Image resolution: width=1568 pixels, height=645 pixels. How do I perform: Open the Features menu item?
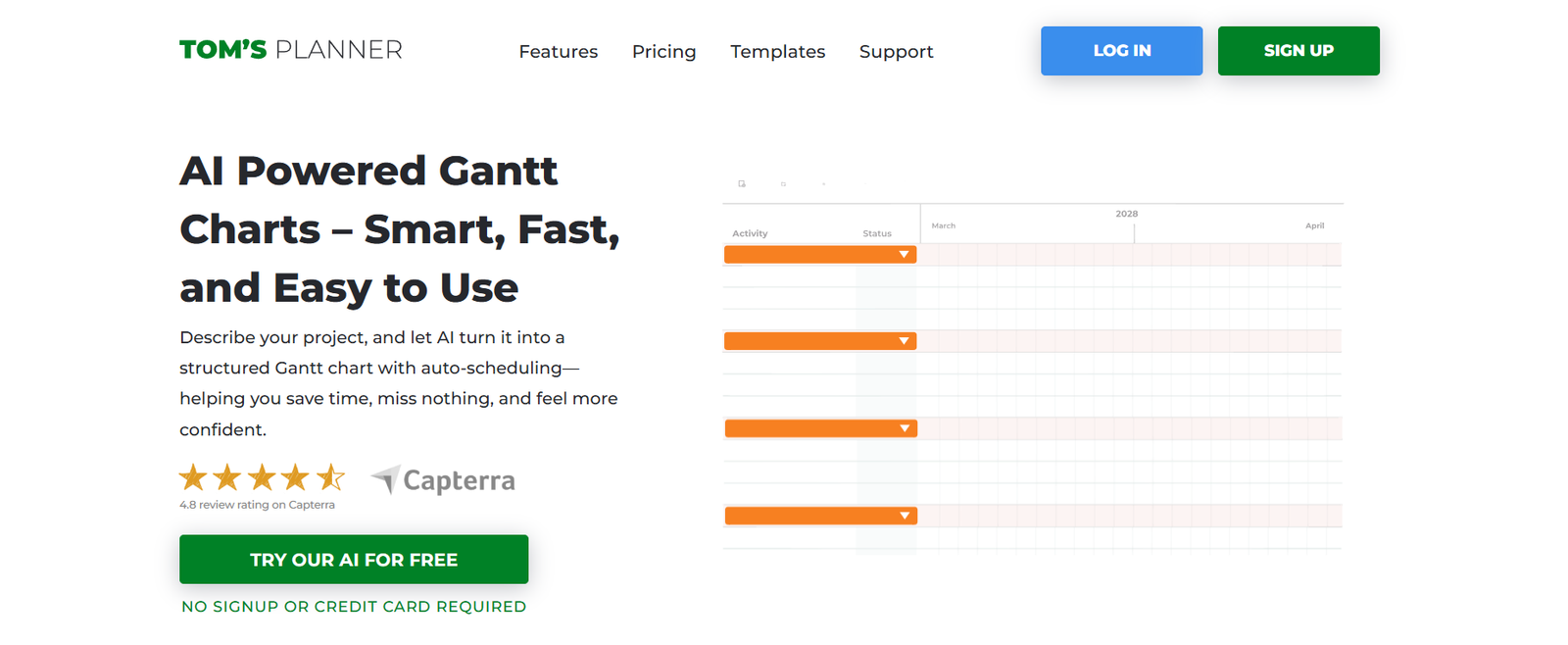[x=558, y=52]
